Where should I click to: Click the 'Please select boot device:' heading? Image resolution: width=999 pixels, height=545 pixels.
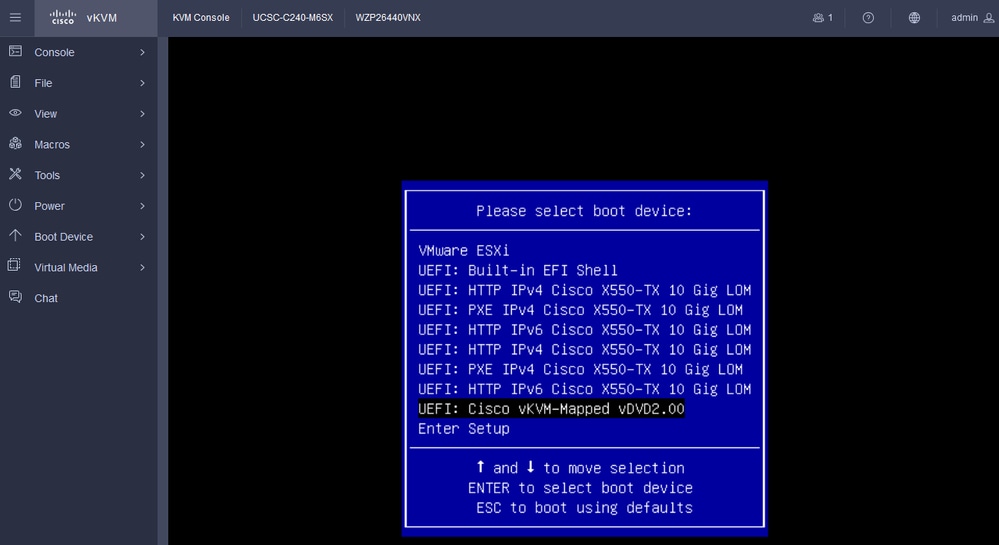pos(584,211)
